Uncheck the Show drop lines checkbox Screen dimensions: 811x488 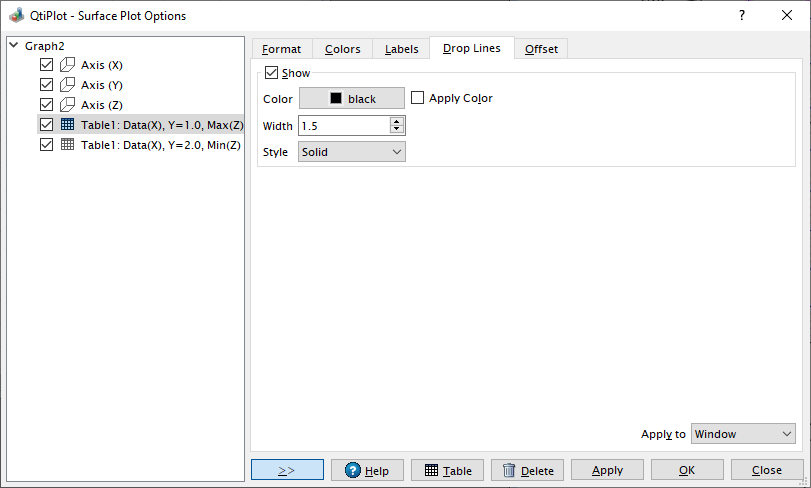271,73
